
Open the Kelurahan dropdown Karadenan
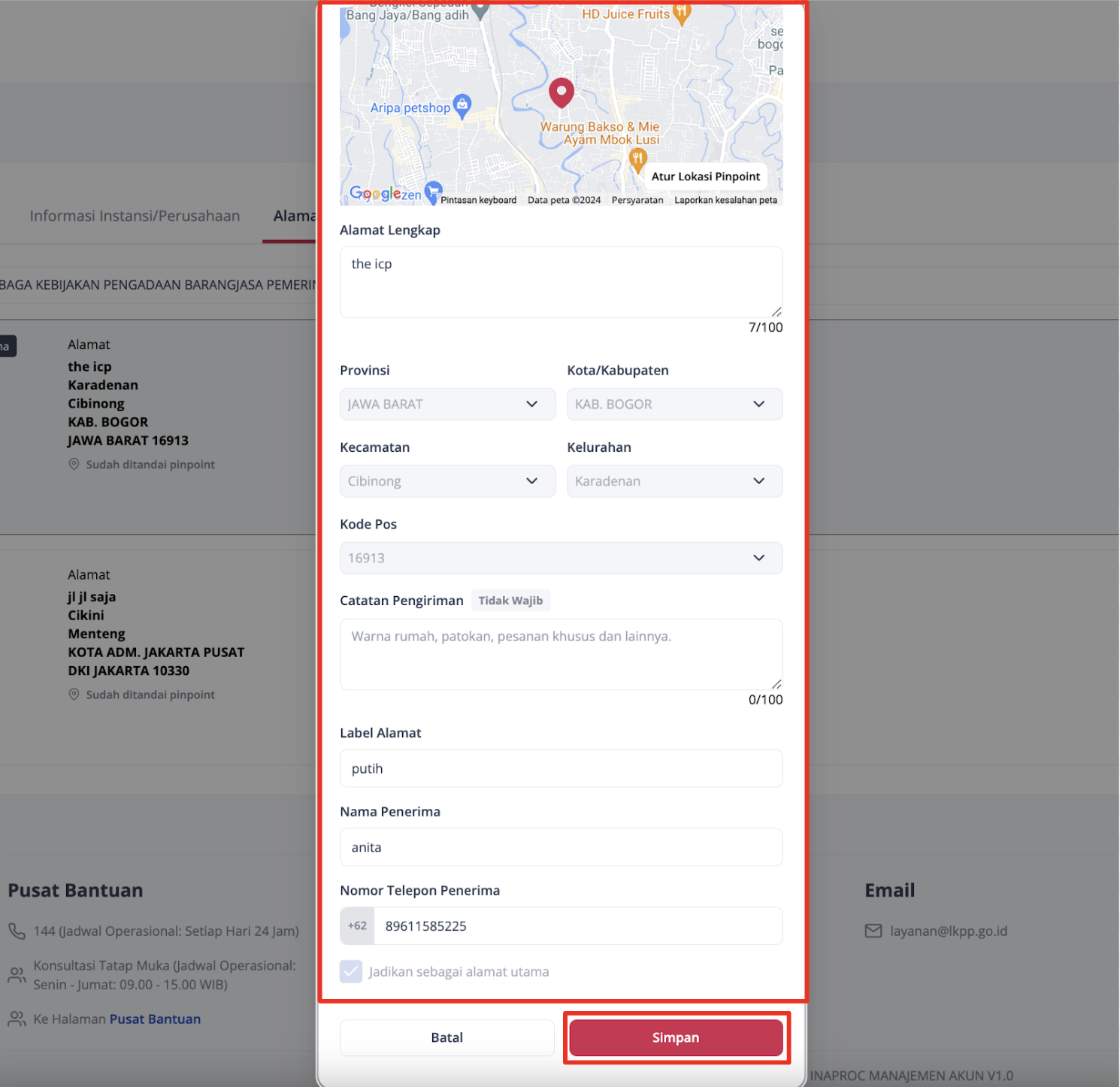675,481
